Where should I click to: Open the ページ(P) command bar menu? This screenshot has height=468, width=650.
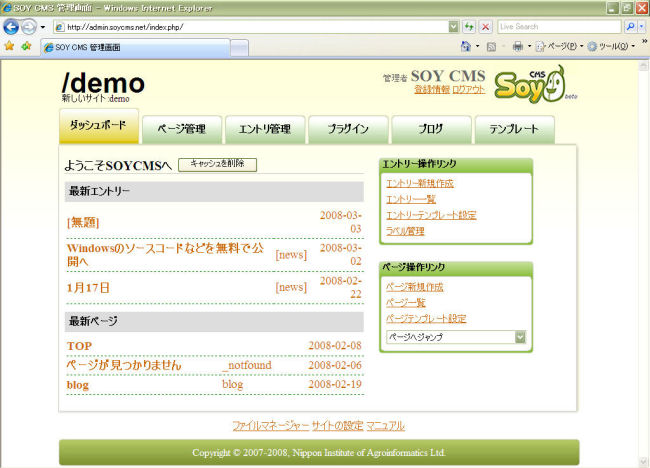point(559,46)
